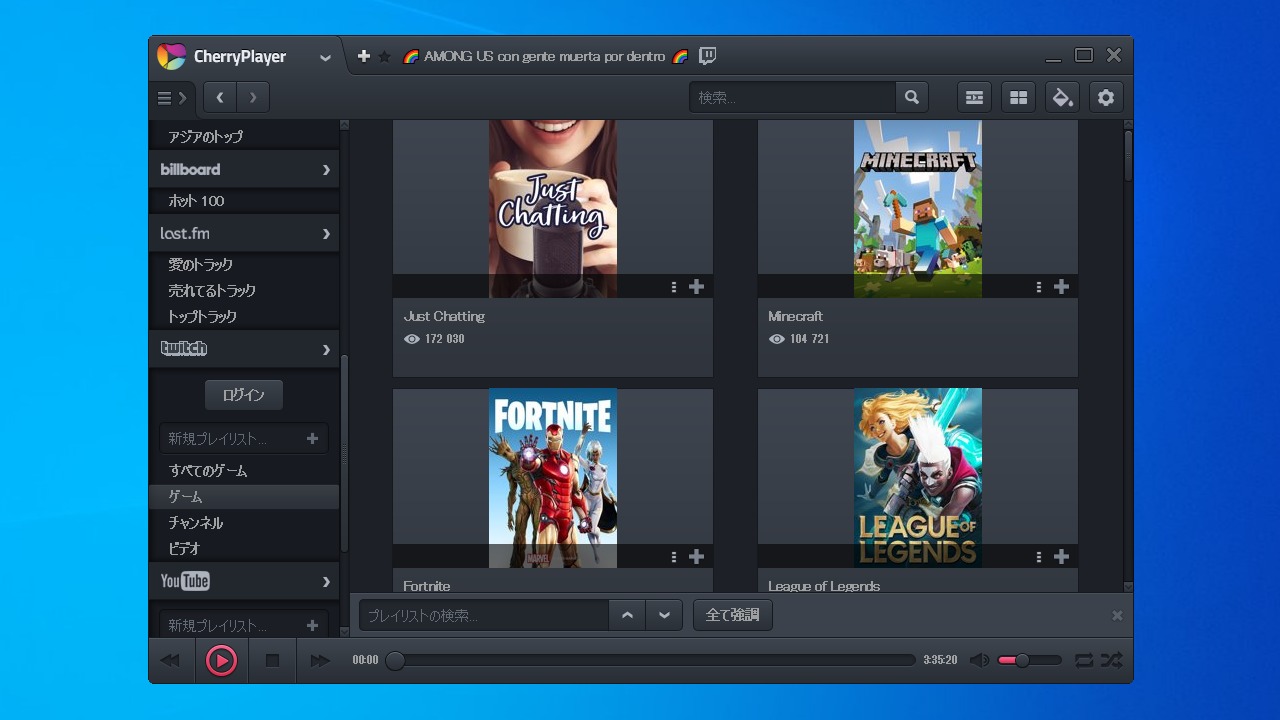Add Twitch playlist with plus icon
The width and height of the screenshot is (1280, 720).
pos(312,439)
